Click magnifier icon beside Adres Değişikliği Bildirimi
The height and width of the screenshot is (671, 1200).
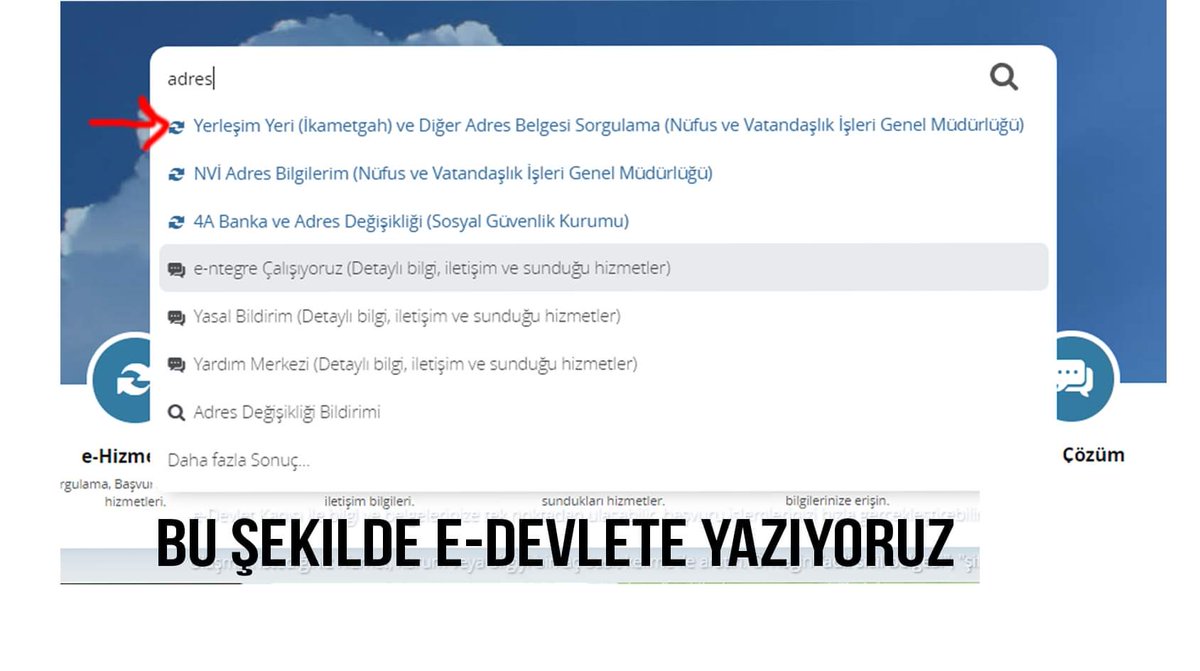click(176, 411)
